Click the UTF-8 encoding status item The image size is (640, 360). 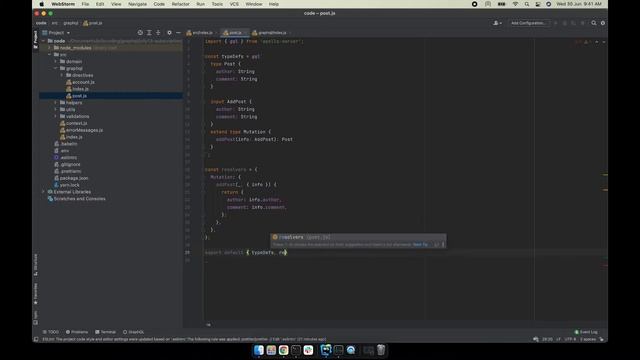tap(570, 339)
